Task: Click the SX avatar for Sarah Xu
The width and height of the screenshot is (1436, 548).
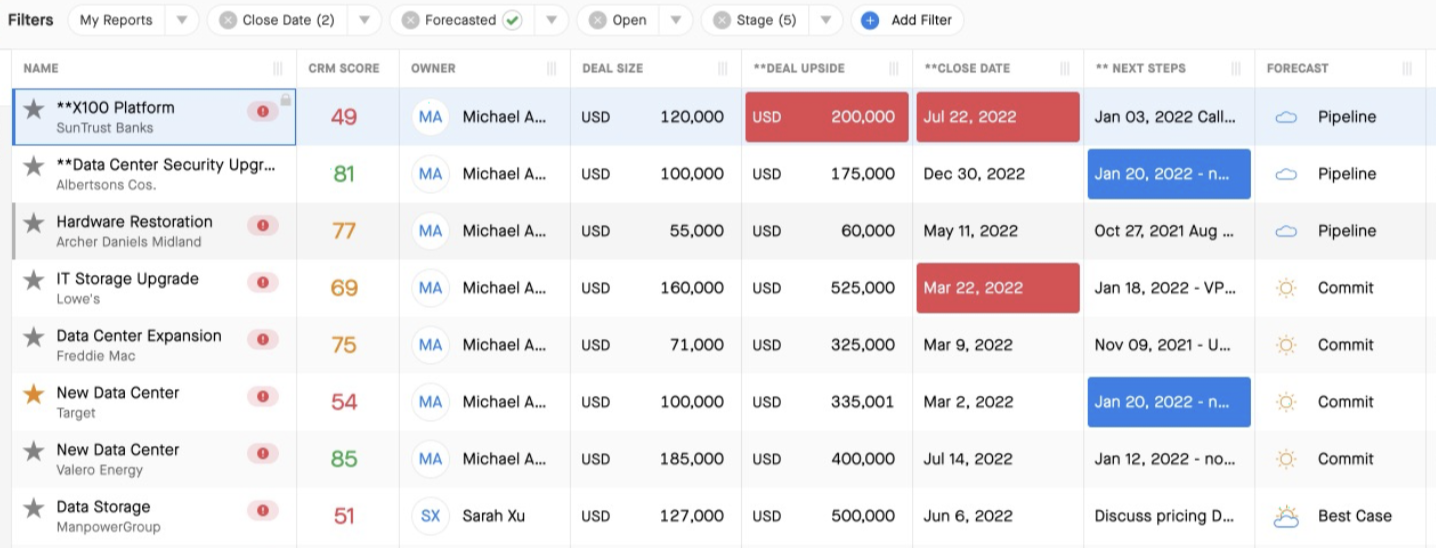Action: pos(431,516)
